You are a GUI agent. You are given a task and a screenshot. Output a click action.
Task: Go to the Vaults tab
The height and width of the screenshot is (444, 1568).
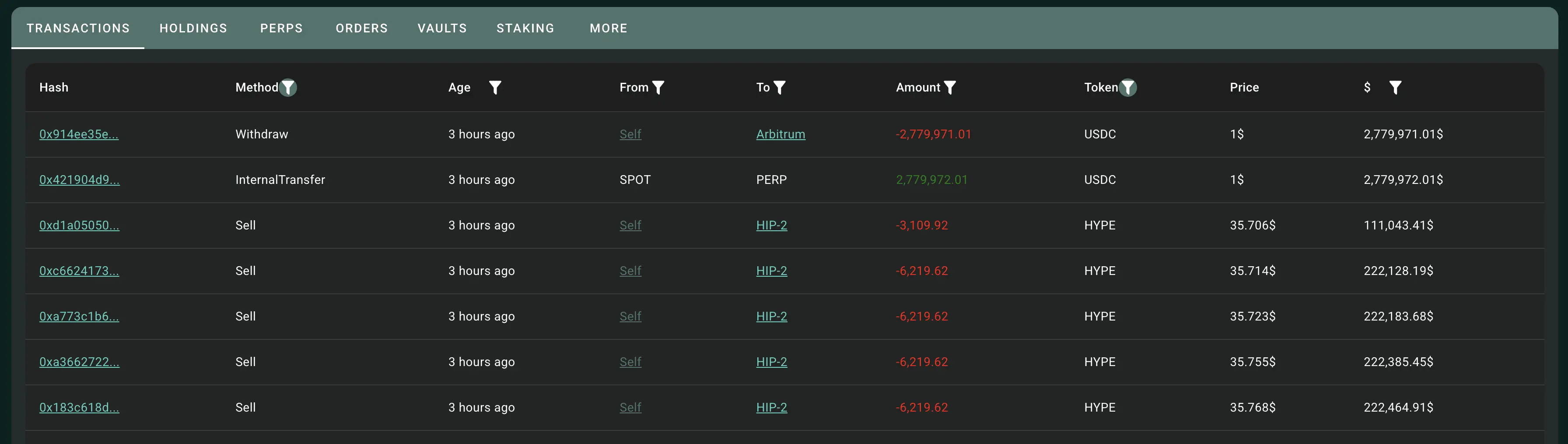(x=442, y=28)
